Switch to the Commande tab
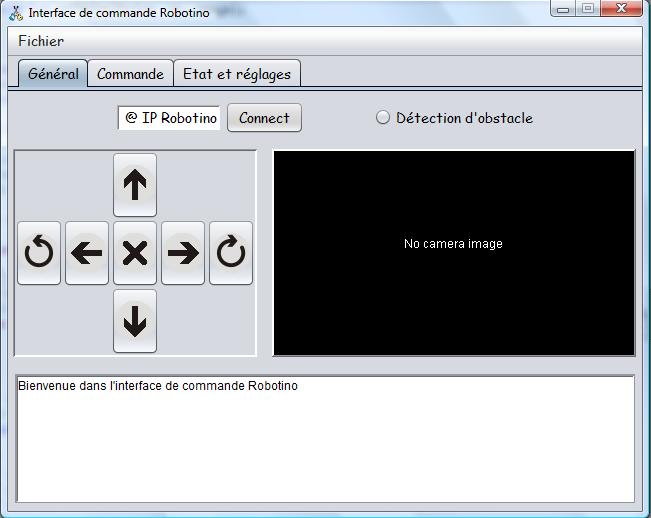 pyautogui.click(x=130, y=74)
